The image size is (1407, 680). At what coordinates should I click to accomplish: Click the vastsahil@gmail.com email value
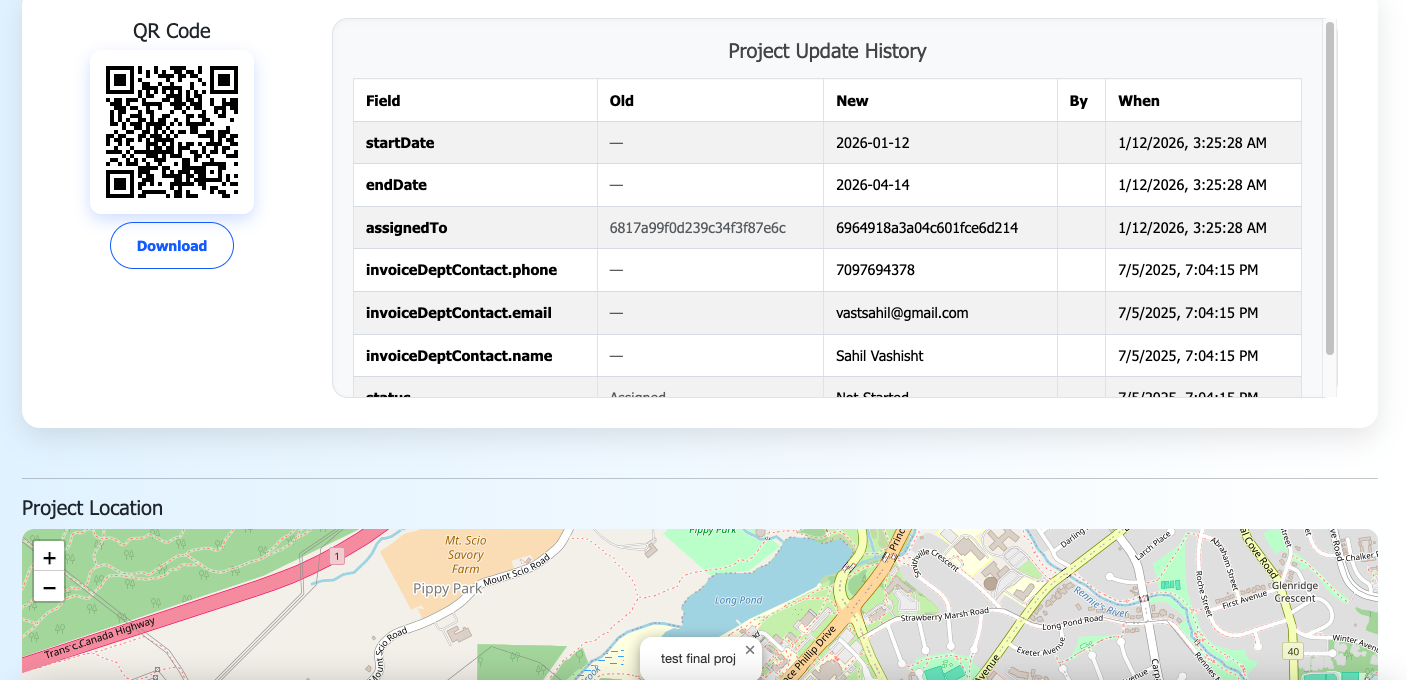pyautogui.click(x=902, y=313)
